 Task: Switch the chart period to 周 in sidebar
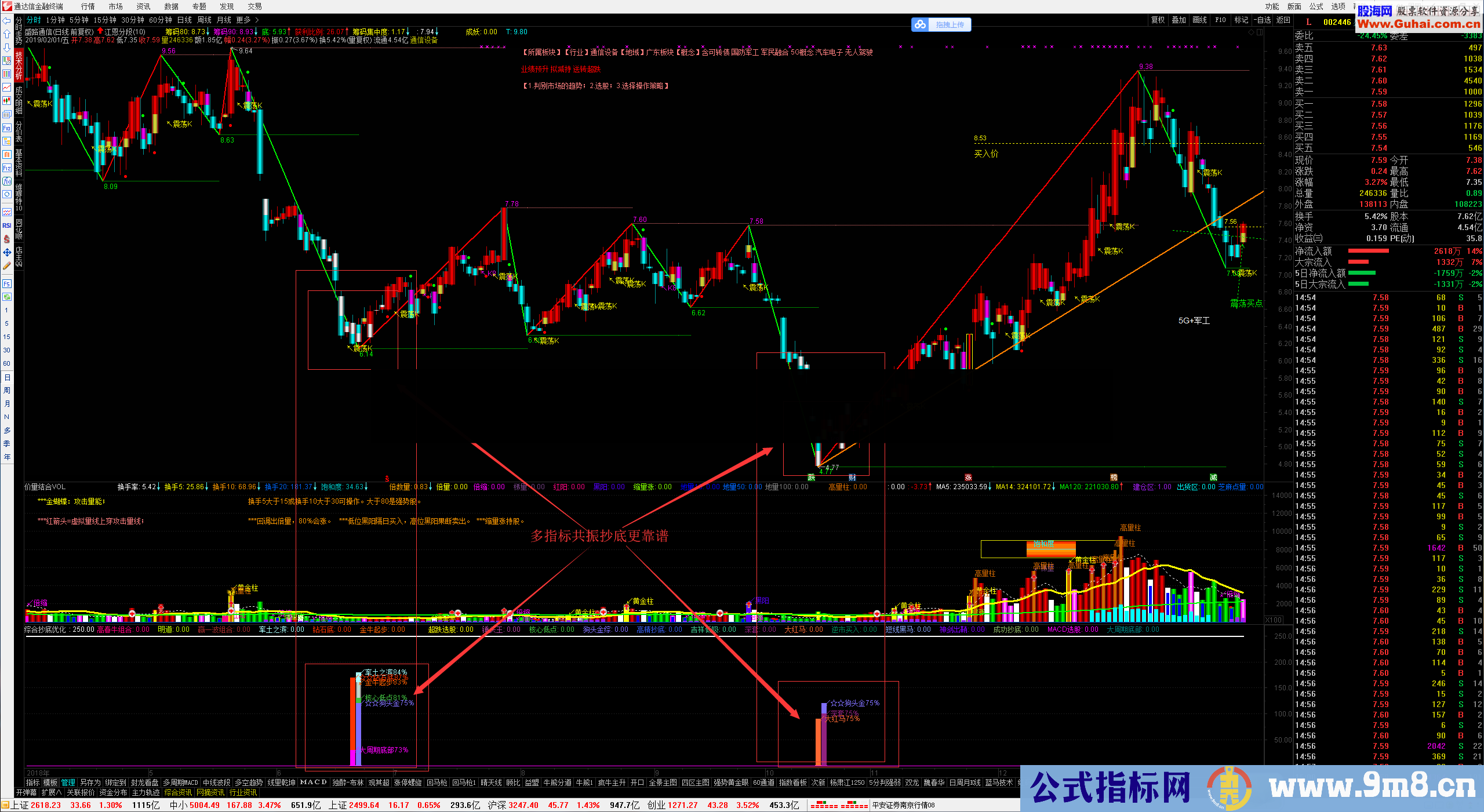7,391
